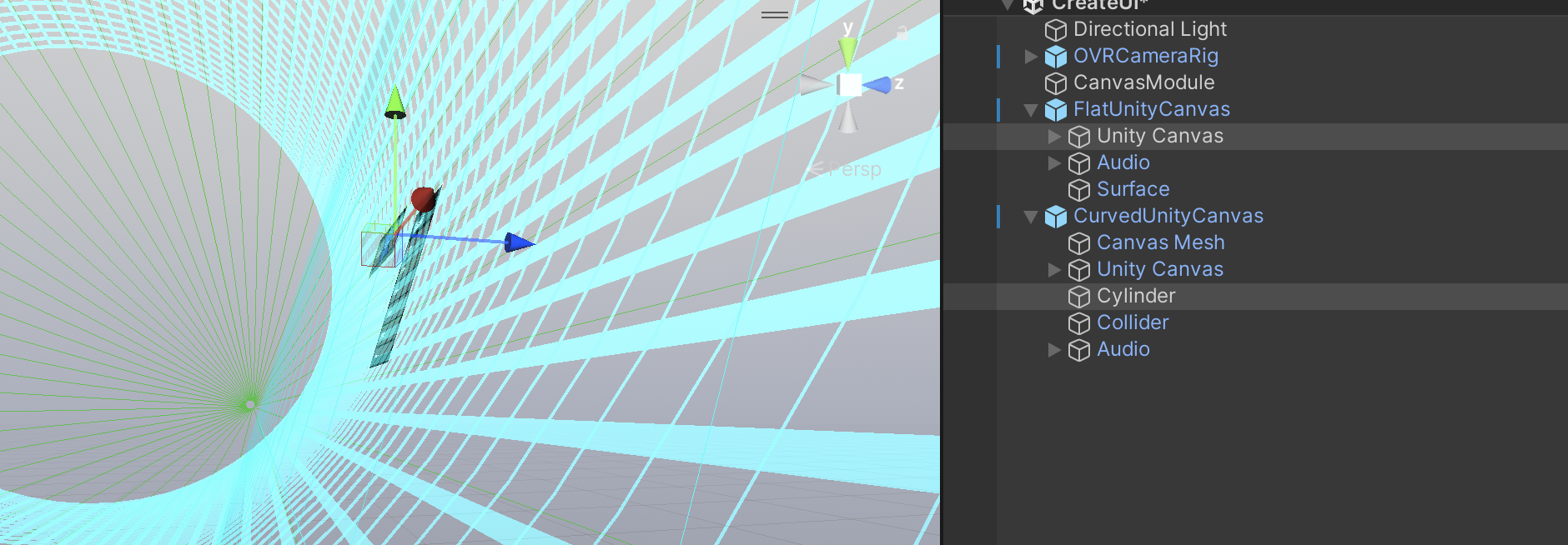Click the CanvasModule cube icon
The image size is (1568, 545).
coord(1056,83)
